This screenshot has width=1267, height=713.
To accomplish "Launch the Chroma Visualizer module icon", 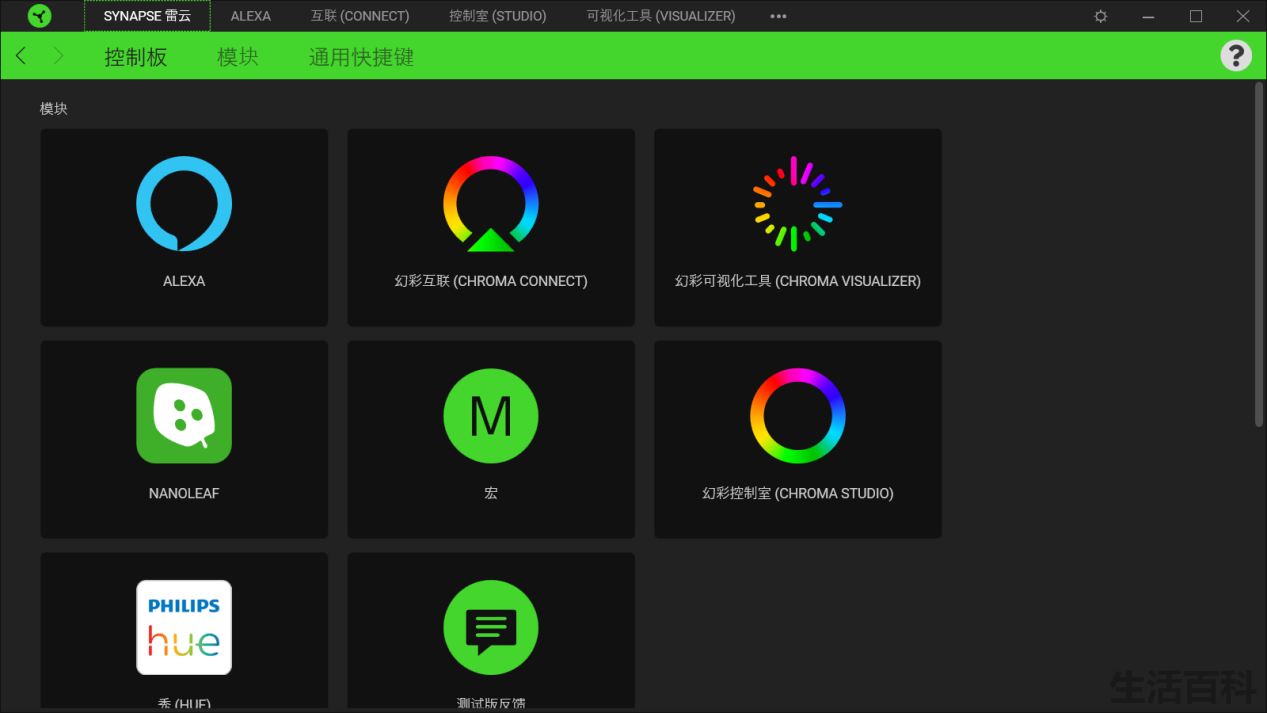I will pos(797,204).
